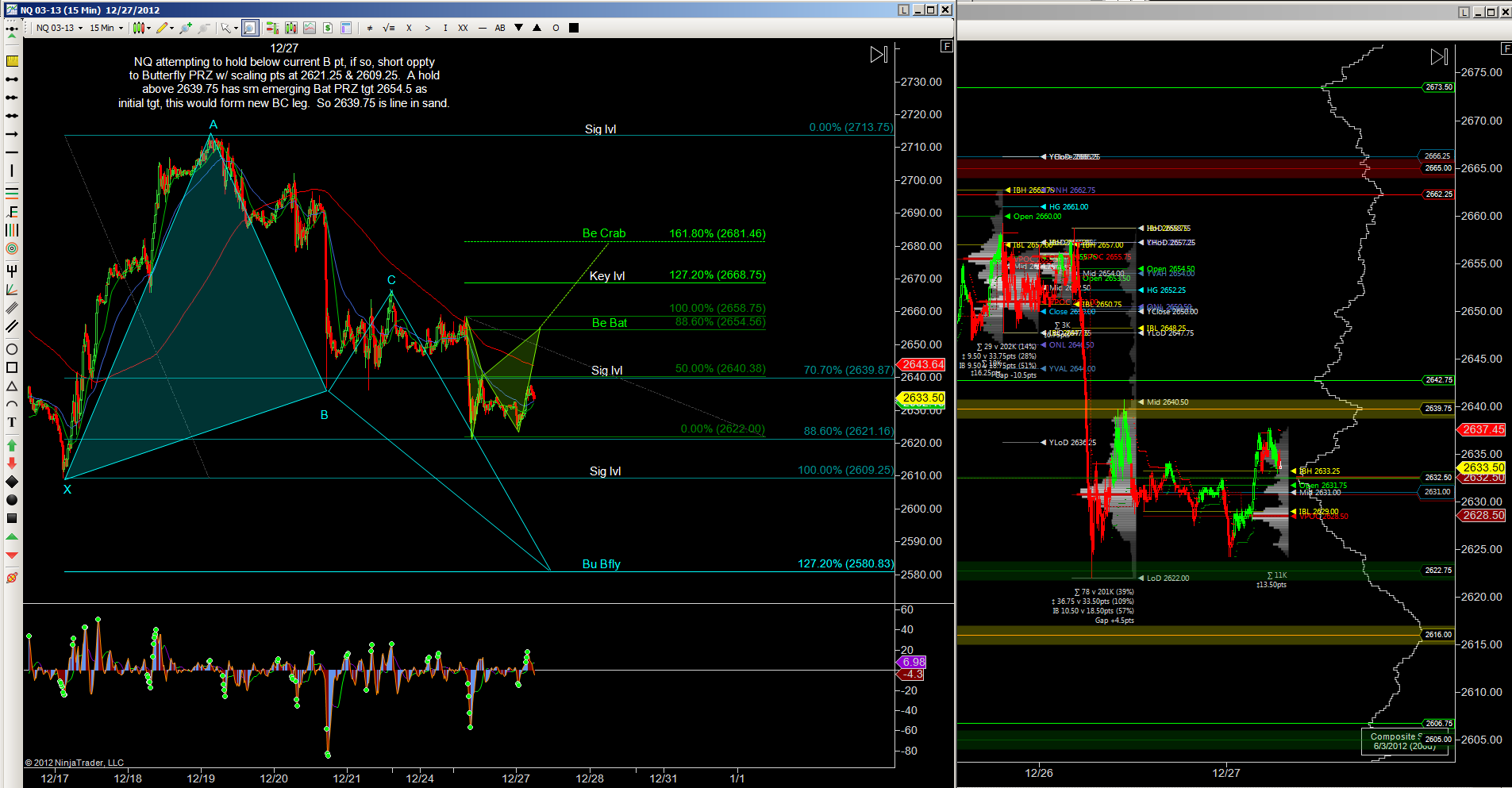The width and height of the screenshot is (1512, 788).
Task: Select the Andrews pitchfork tool
Action: pos(12,271)
